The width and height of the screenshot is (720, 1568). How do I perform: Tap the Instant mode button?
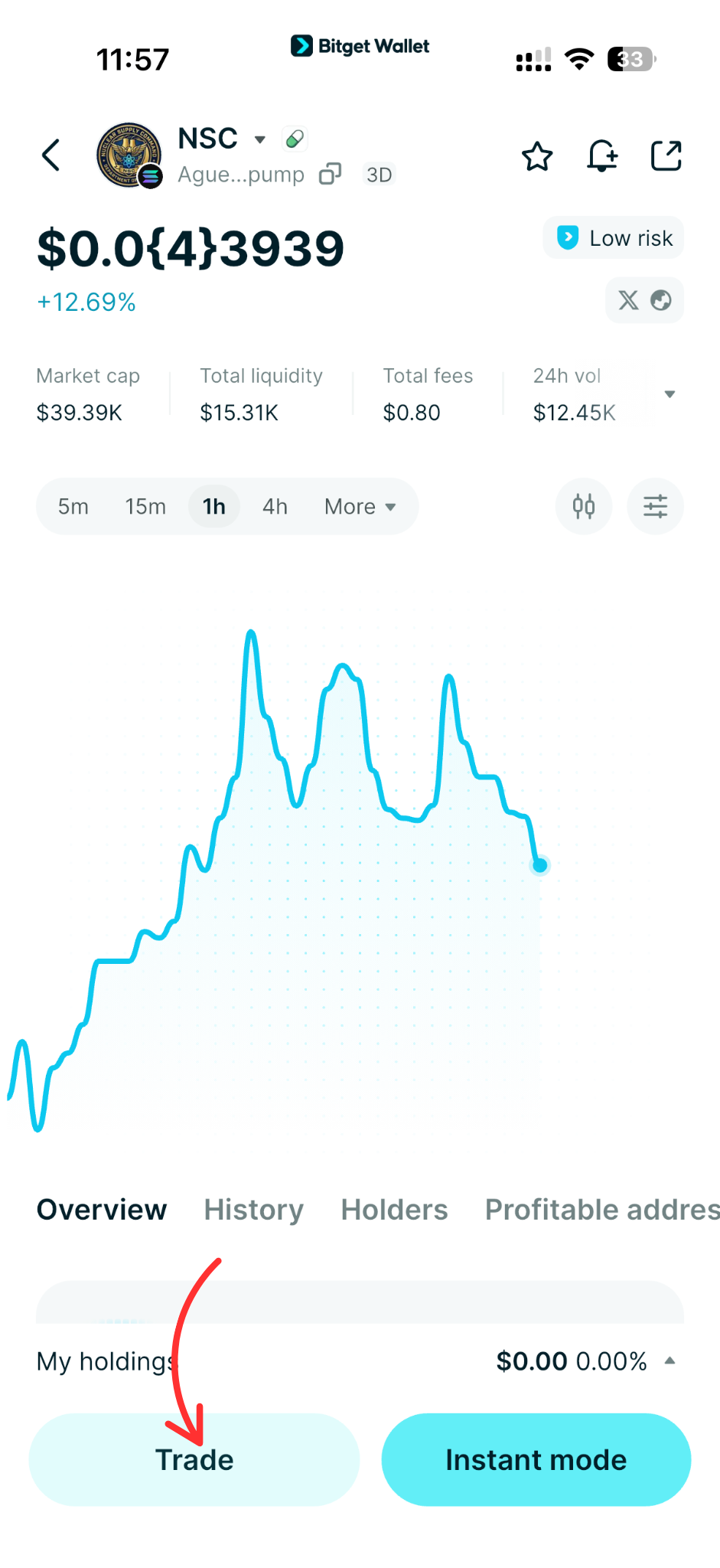(536, 1459)
